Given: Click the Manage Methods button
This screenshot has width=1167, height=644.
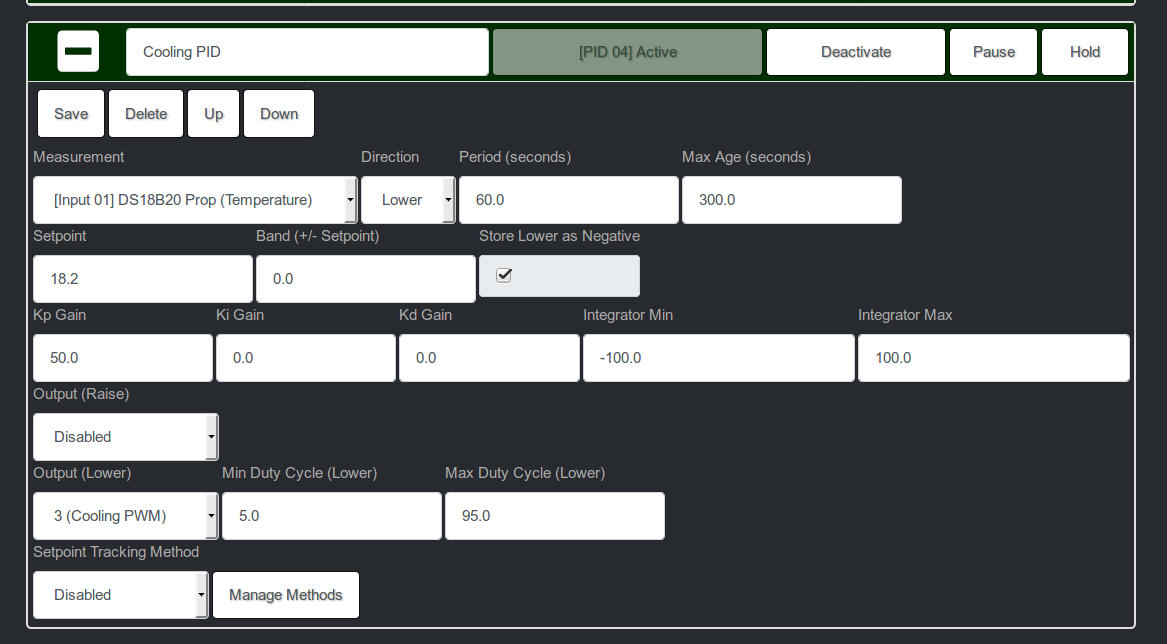Looking at the screenshot, I should tap(286, 595).
